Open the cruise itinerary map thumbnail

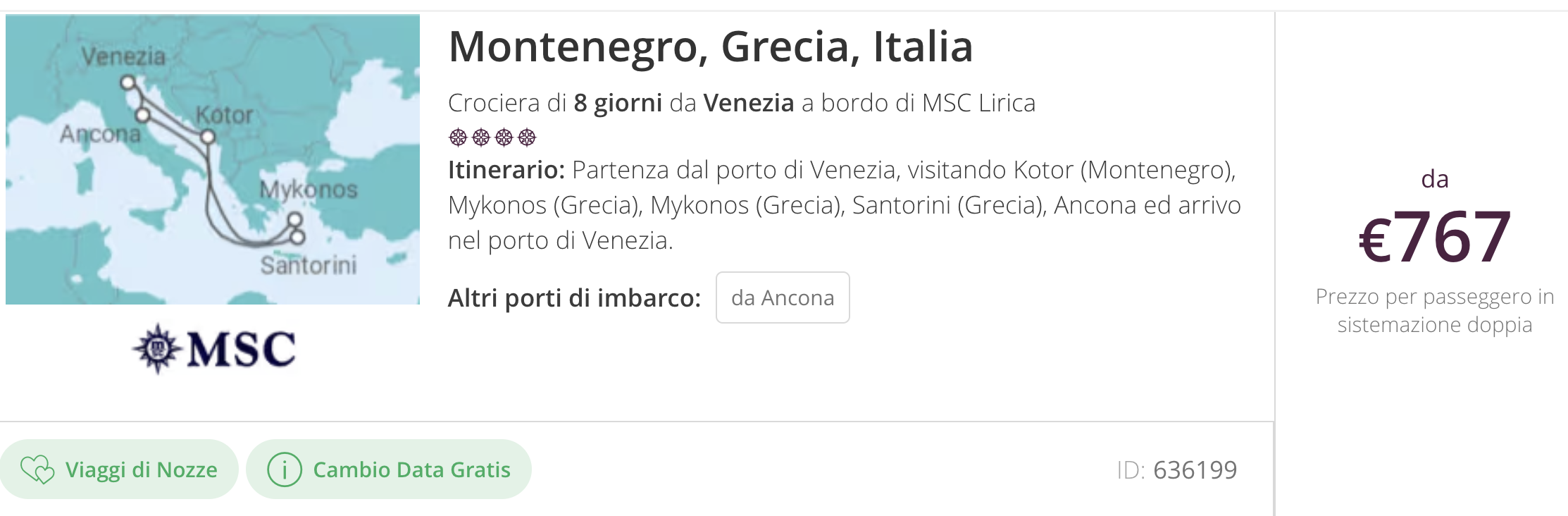[213, 159]
